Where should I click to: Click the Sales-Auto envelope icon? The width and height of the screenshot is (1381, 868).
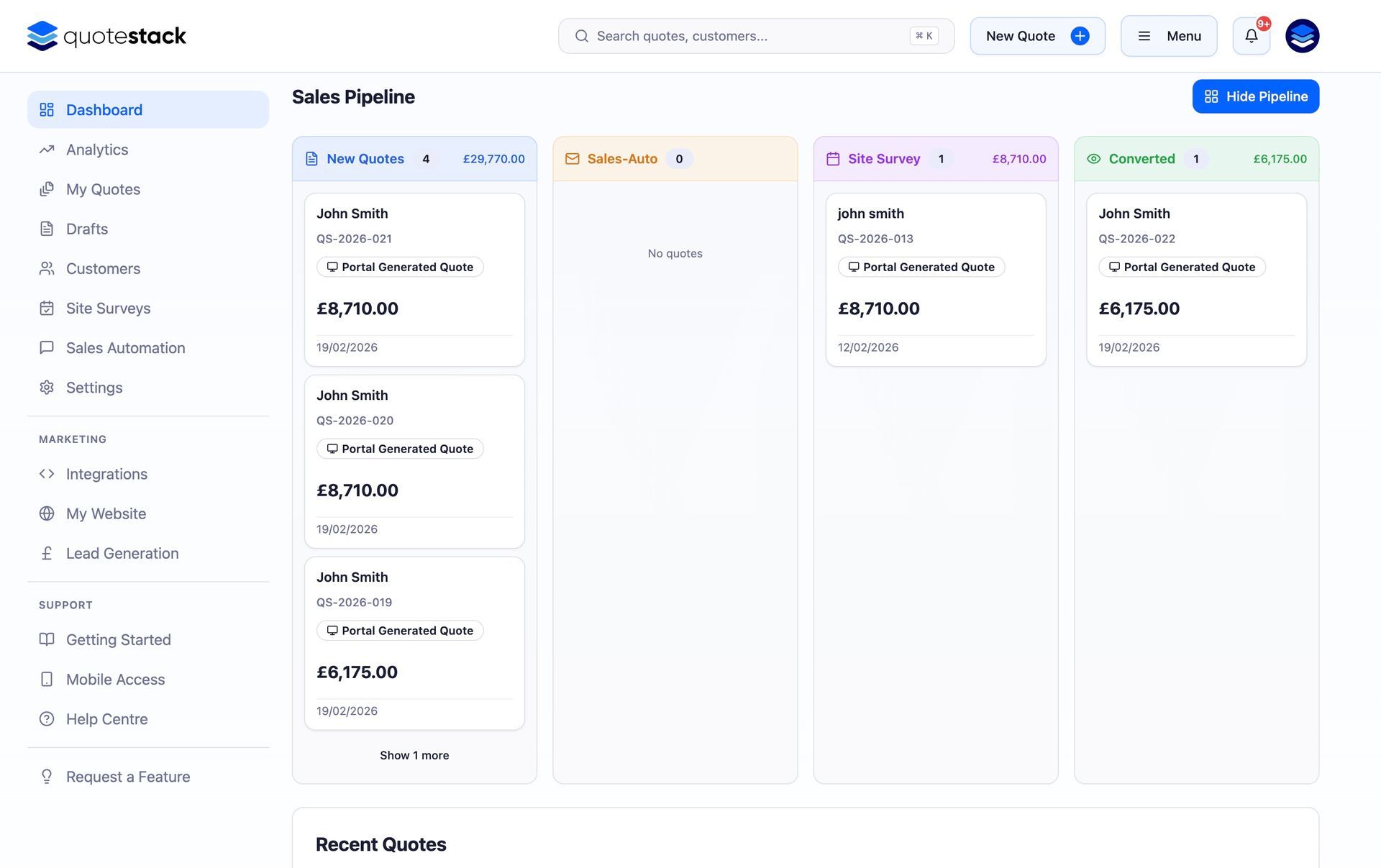coord(573,159)
